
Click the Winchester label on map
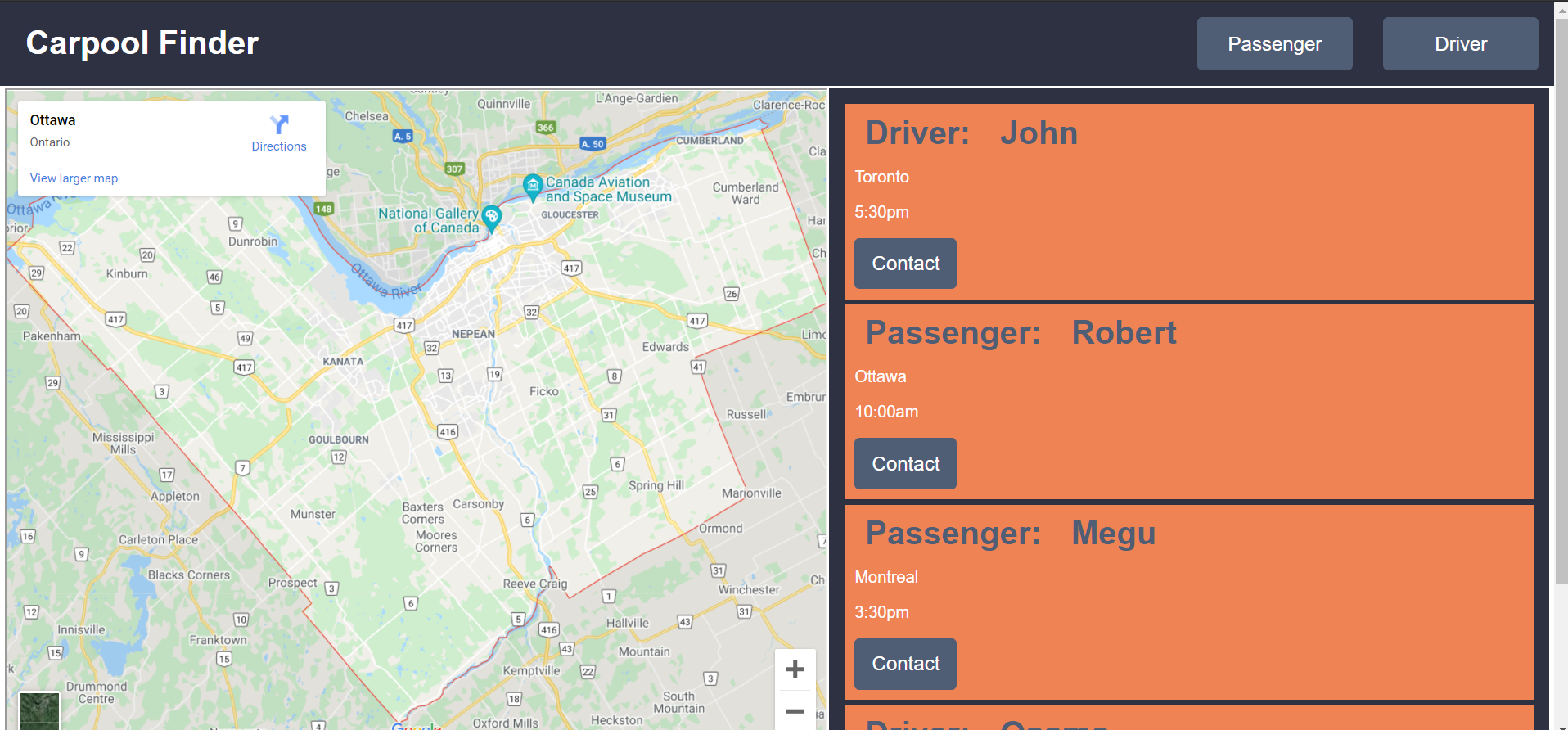[x=749, y=589]
